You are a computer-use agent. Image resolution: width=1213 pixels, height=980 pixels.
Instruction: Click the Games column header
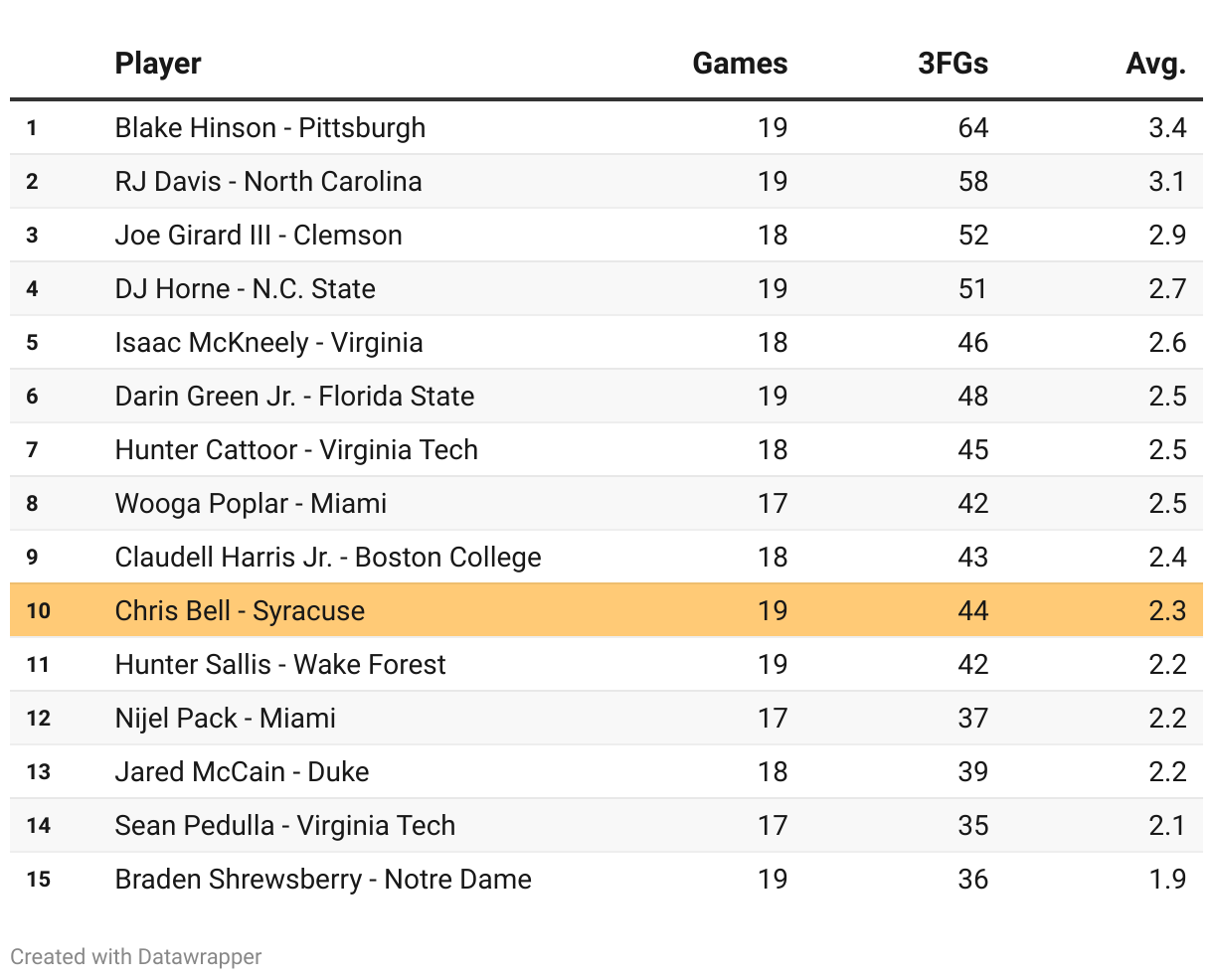tap(740, 64)
